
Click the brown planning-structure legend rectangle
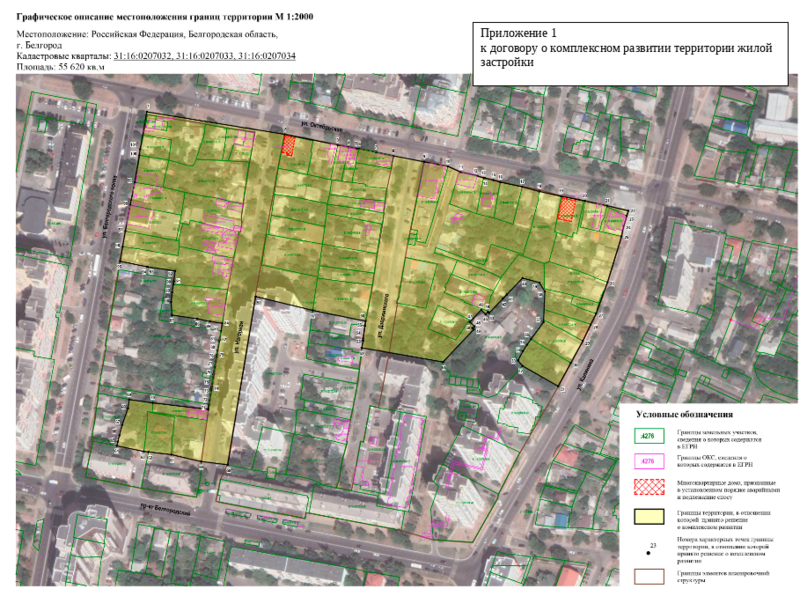click(x=649, y=576)
